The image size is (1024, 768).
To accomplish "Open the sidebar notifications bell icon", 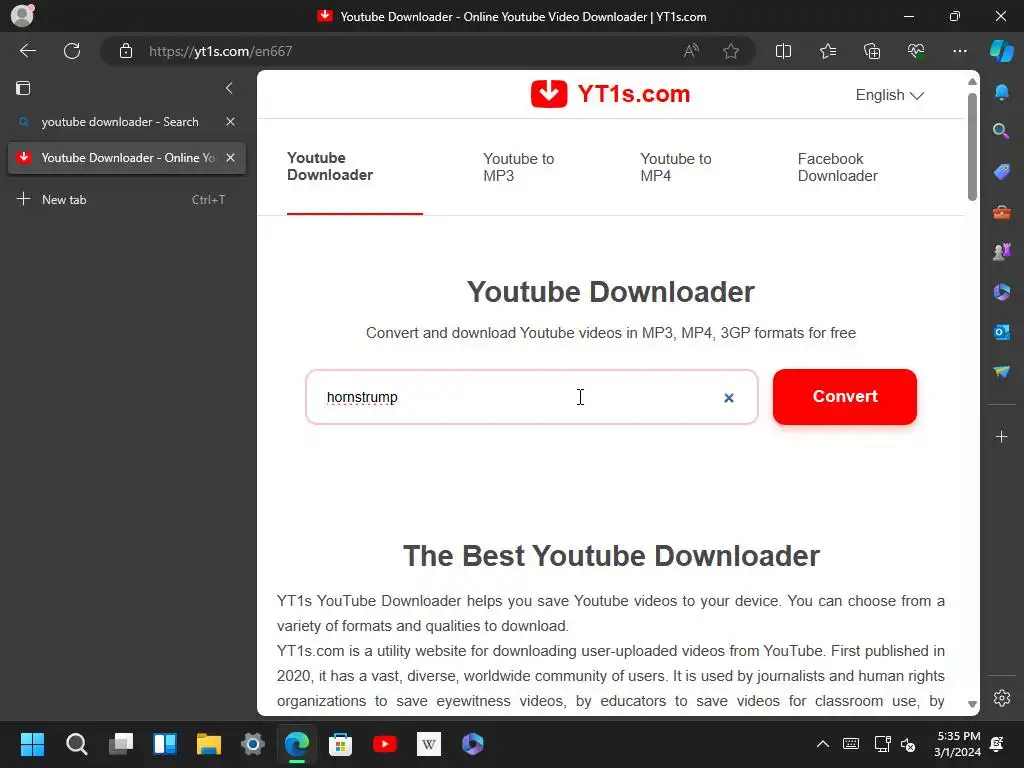I will pyautogui.click(x=1001, y=92).
